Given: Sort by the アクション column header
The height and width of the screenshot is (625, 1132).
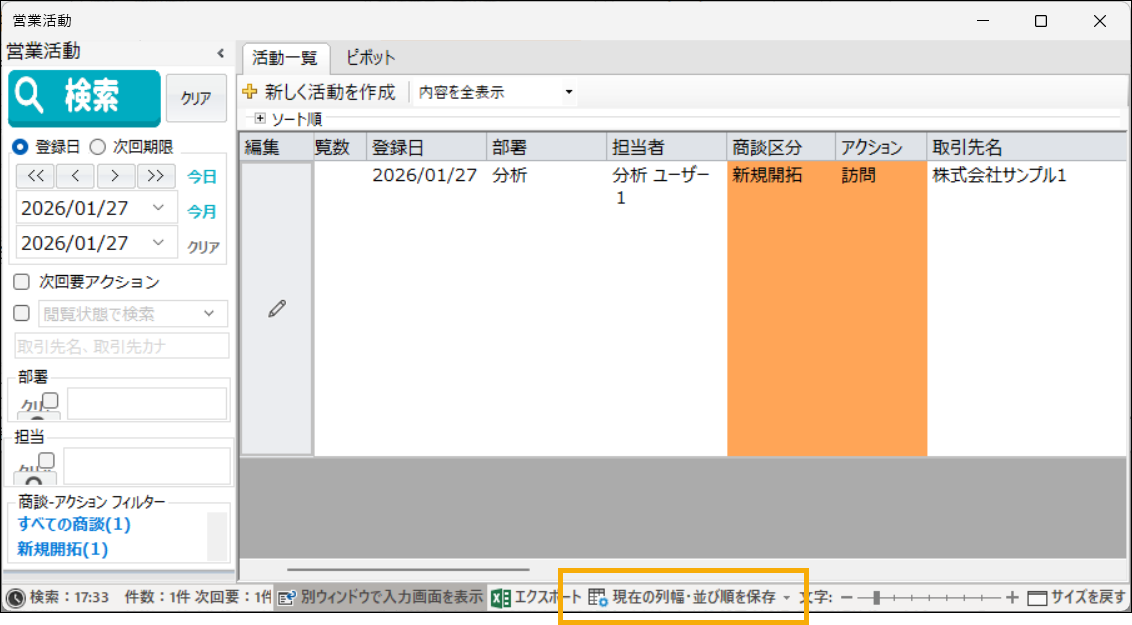Looking at the screenshot, I should 881,148.
